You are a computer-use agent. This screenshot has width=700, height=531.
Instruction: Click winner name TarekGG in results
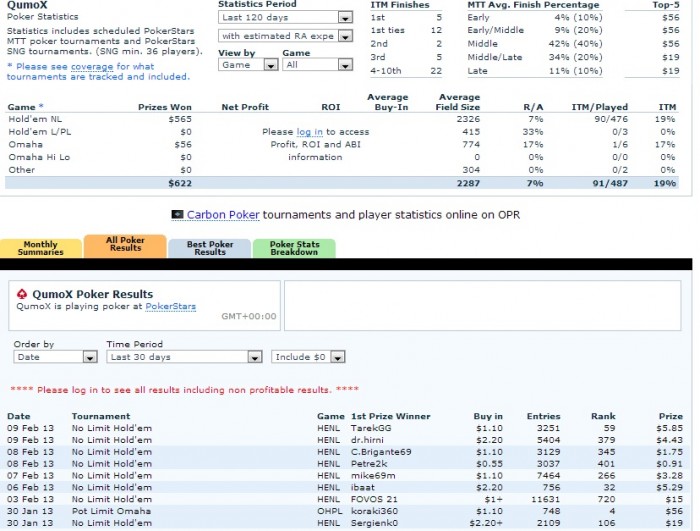click(371, 428)
